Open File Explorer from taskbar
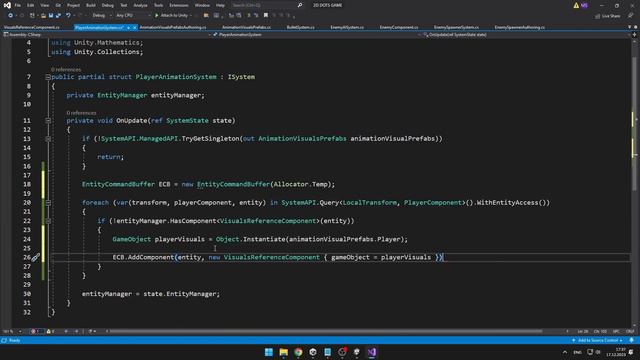Image resolution: width=640 pixels, height=360 pixels. point(284,352)
